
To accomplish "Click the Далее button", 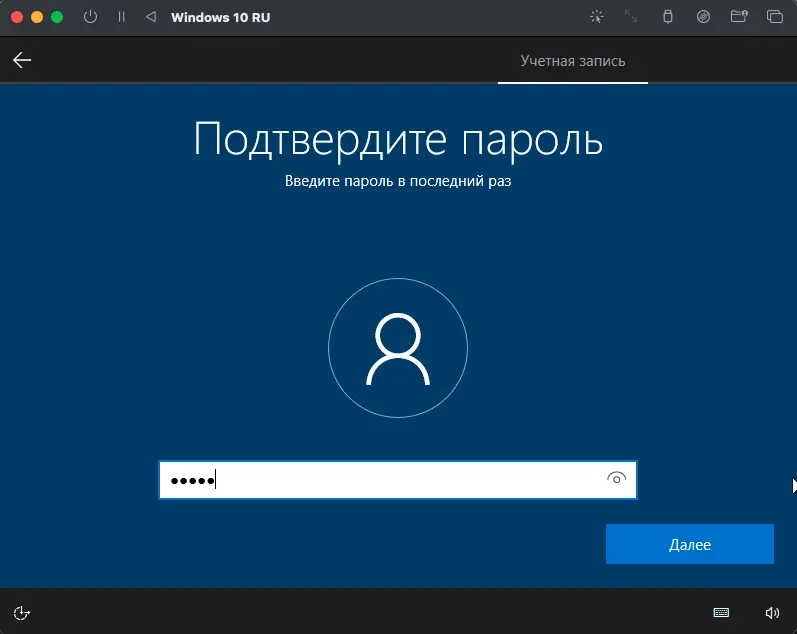I will [x=690, y=544].
